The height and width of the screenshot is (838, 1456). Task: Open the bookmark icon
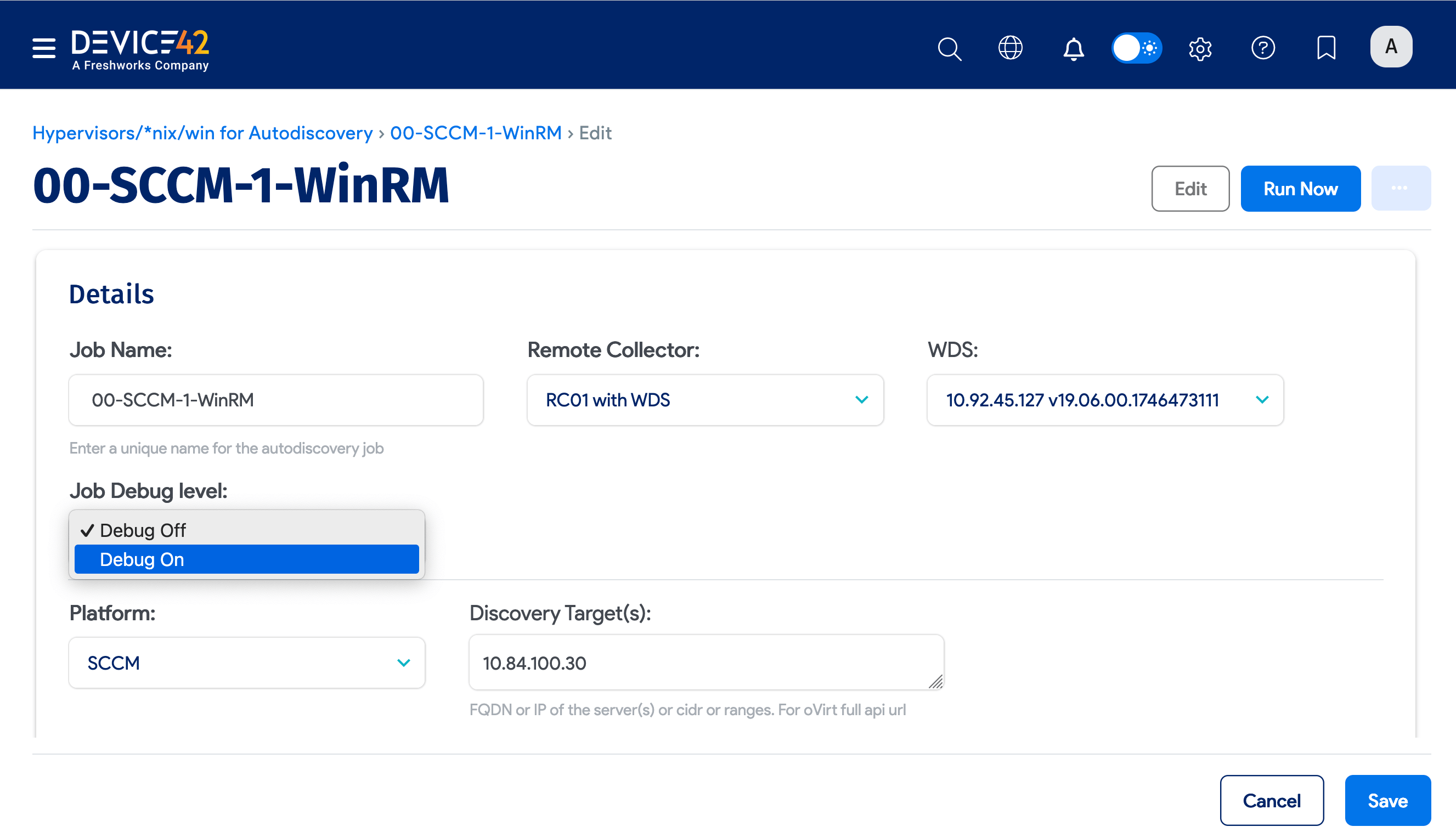coord(1327,48)
